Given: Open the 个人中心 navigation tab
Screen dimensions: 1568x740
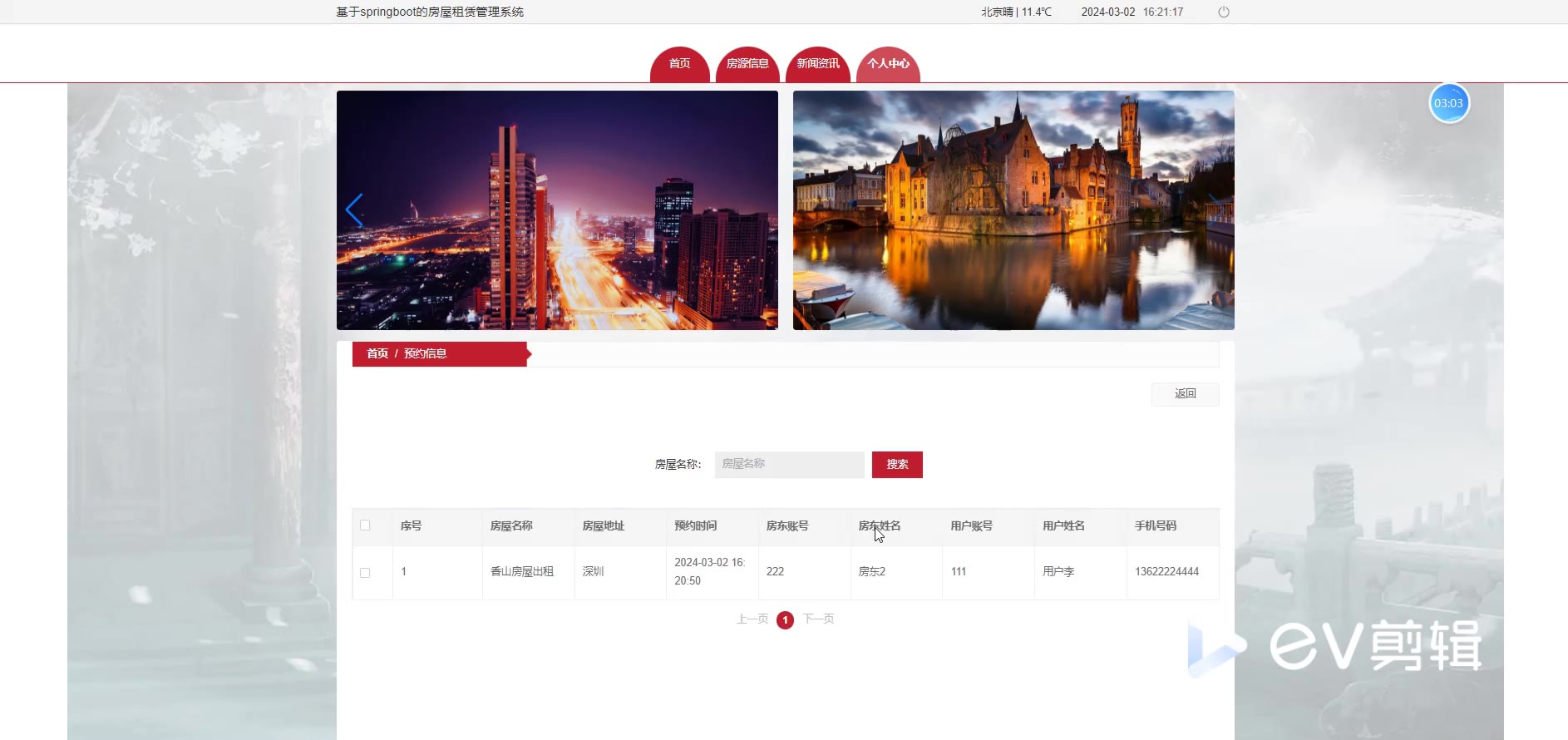Looking at the screenshot, I should (x=888, y=64).
